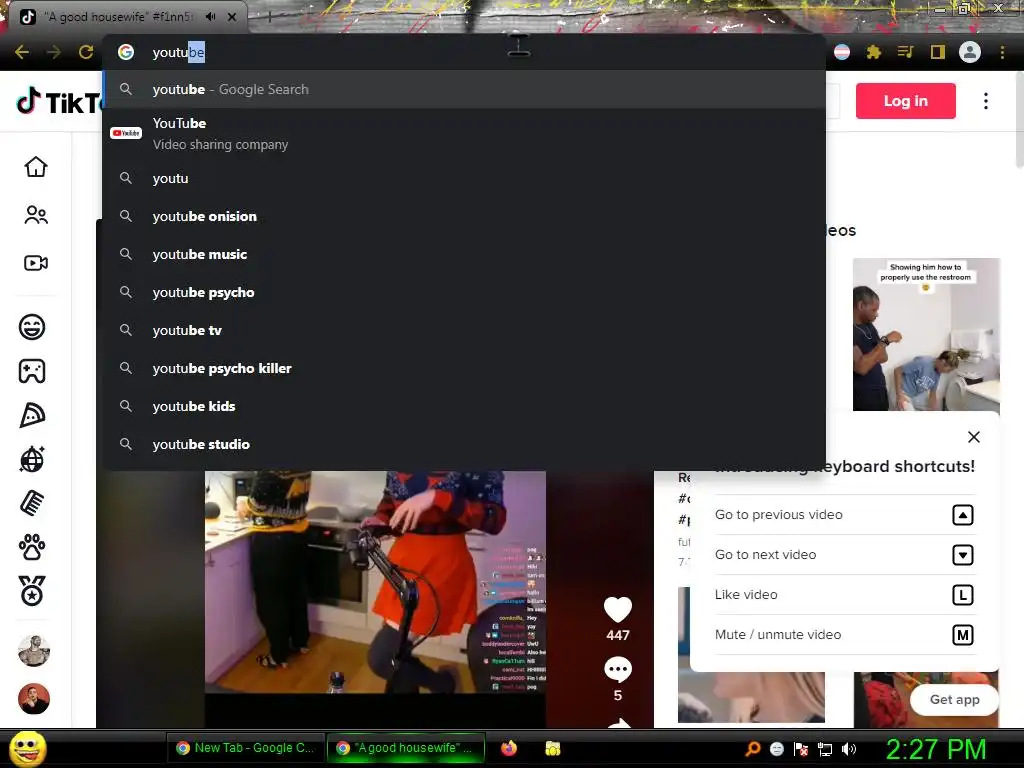Open the Gaming controller category icon
1024x768 pixels.
(x=32, y=371)
